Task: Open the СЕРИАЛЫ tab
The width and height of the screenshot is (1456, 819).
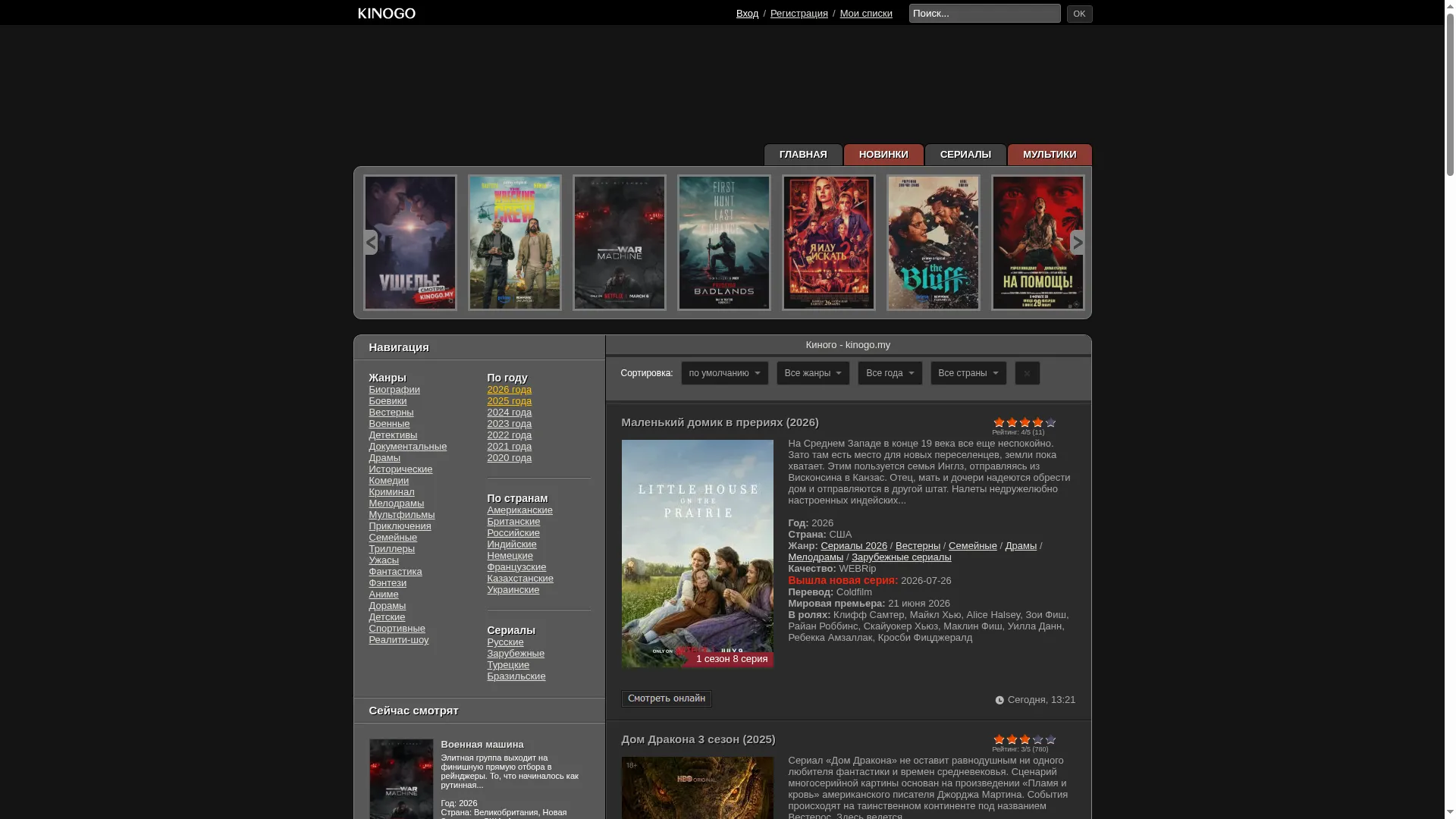Action: point(965,155)
